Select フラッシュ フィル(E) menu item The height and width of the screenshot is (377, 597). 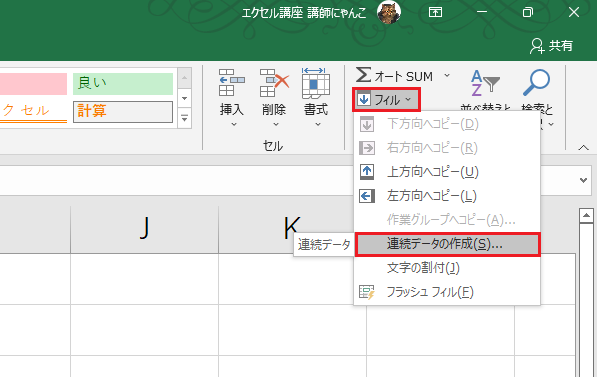coord(447,292)
